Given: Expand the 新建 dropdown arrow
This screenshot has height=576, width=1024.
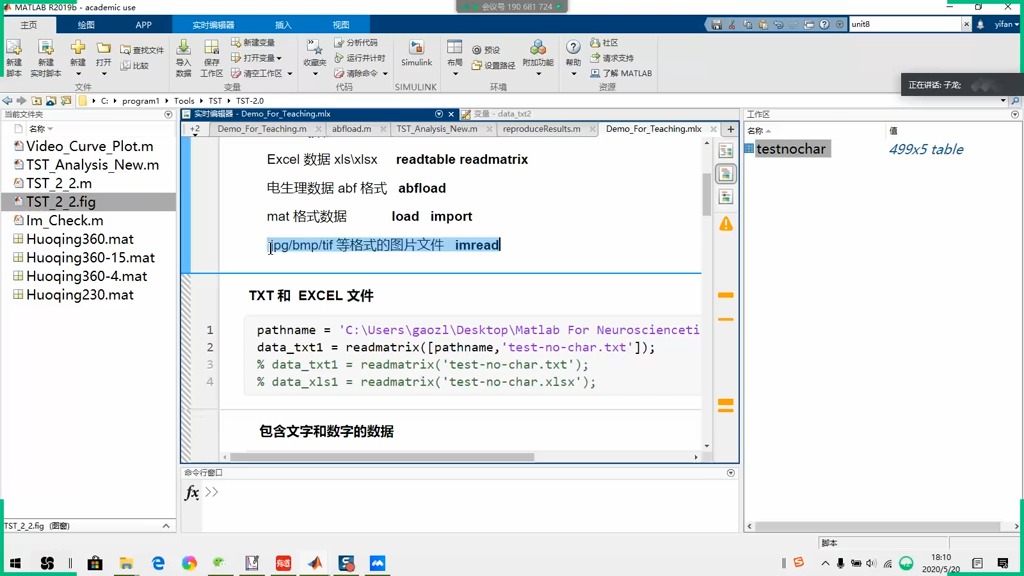Looking at the screenshot, I should [78, 74].
